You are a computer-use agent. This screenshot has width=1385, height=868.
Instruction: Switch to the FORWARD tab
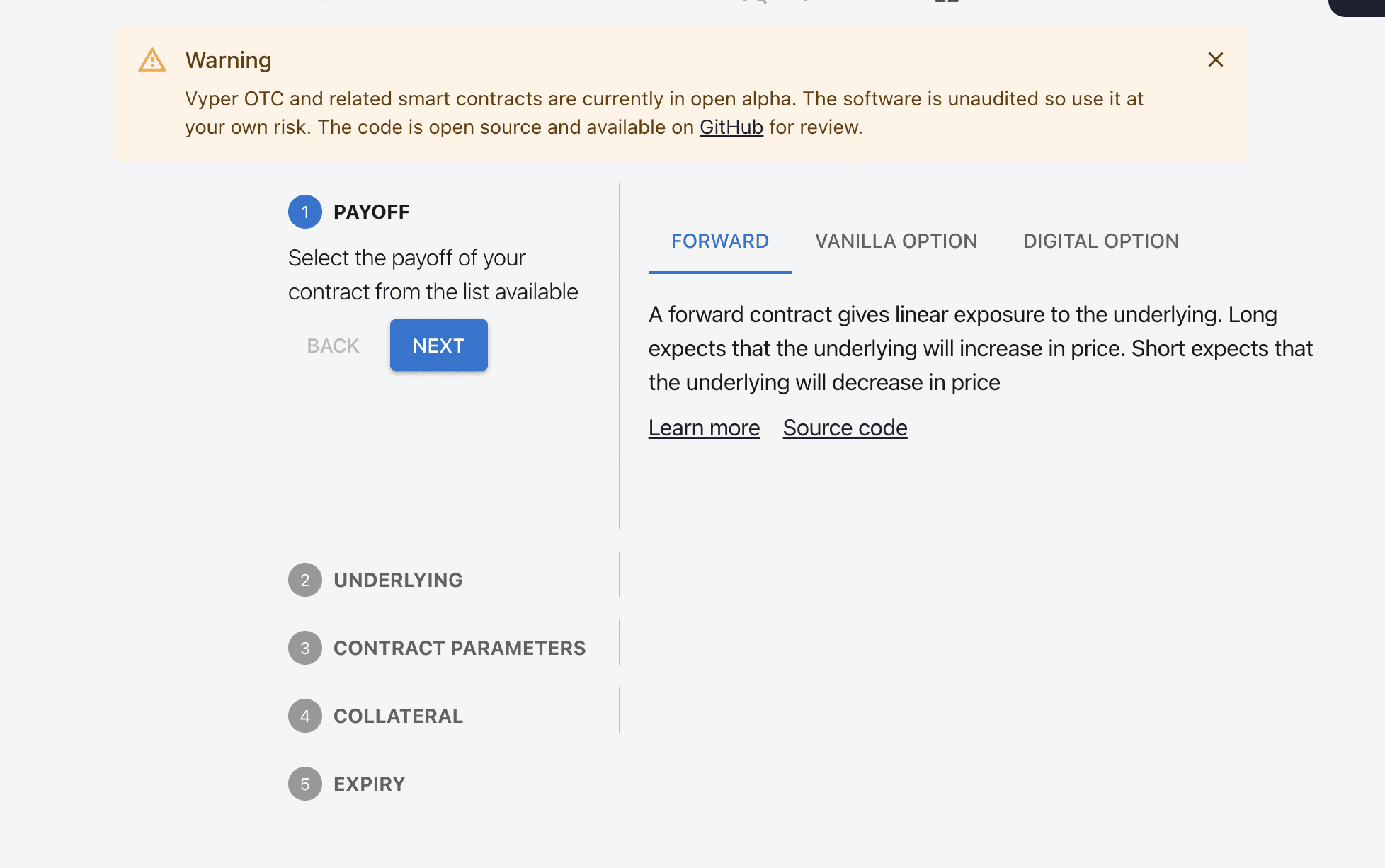(x=720, y=241)
